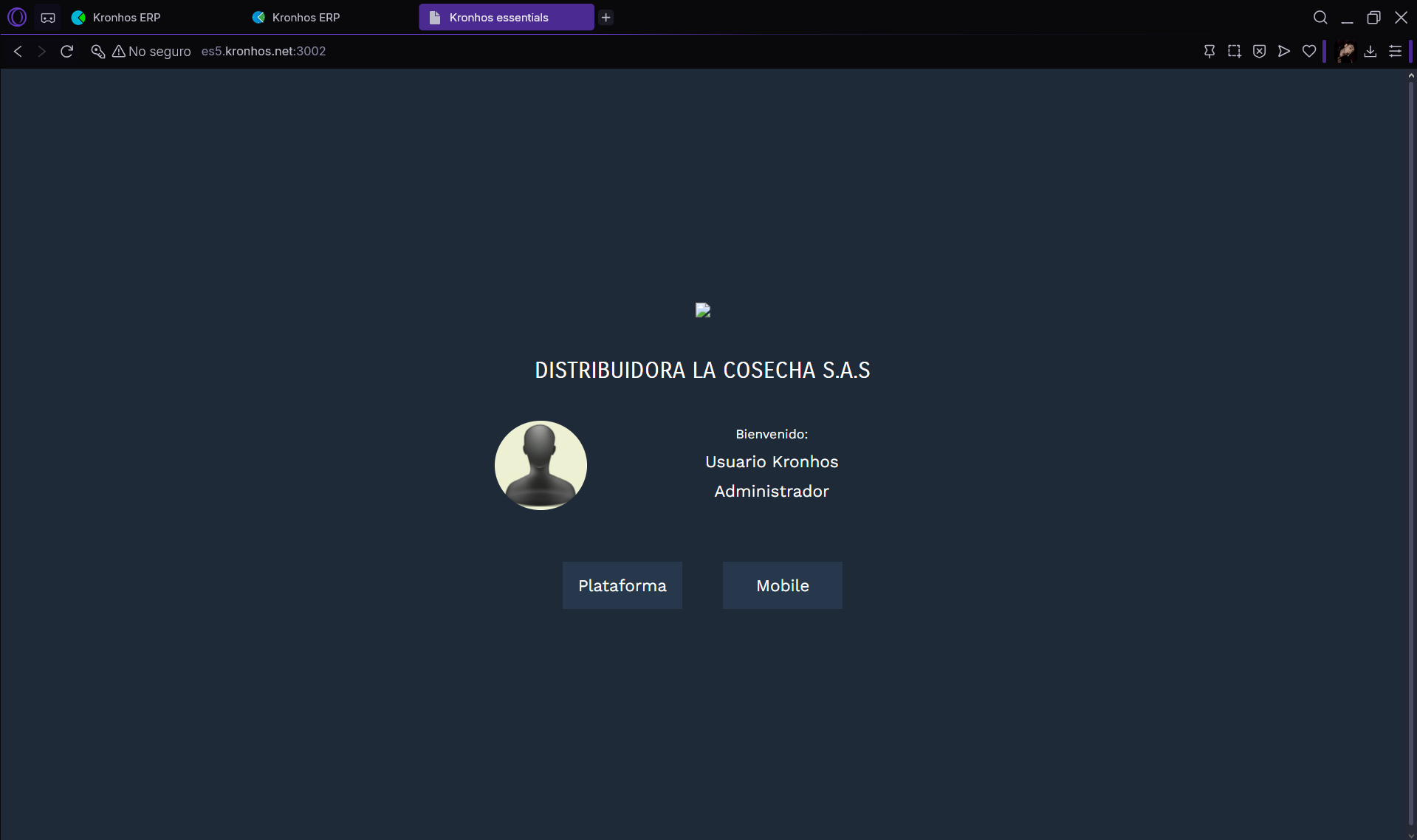Go back using the back arrow
The height and width of the screenshot is (840, 1417).
[x=18, y=51]
